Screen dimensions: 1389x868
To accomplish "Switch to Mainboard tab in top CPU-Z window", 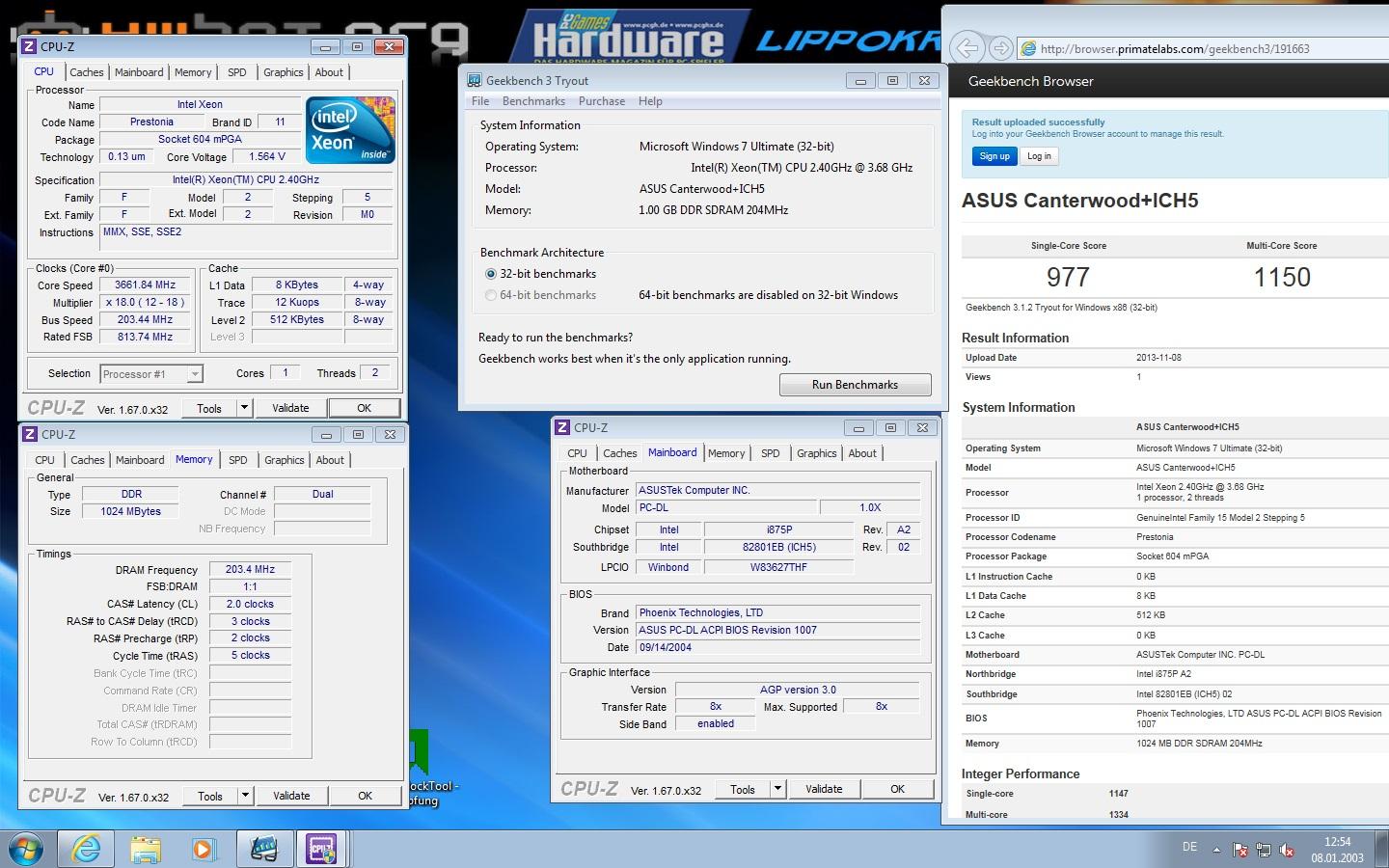I will (x=139, y=72).
